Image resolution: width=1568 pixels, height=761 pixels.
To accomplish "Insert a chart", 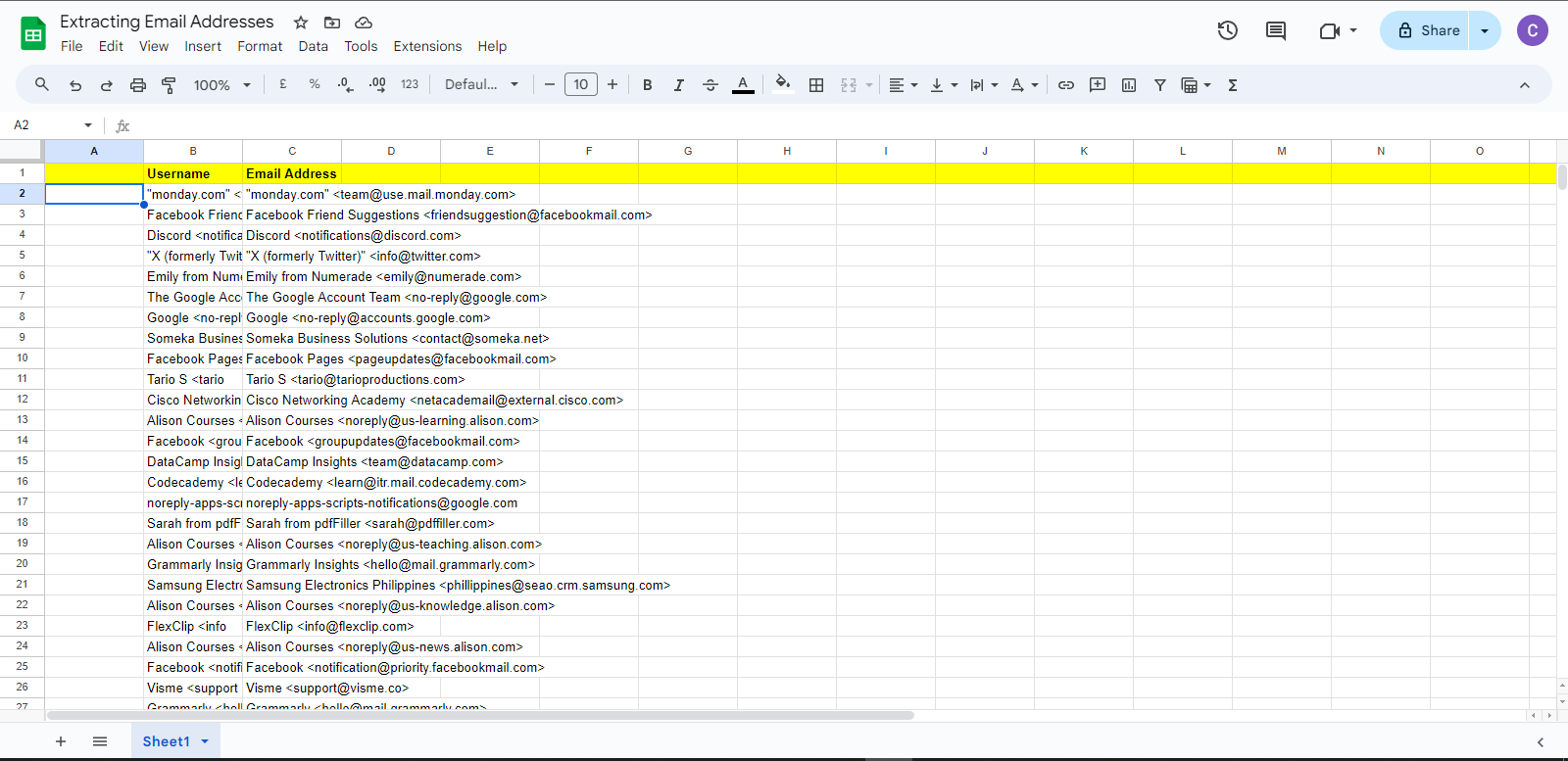I will tap(1129, 85).
